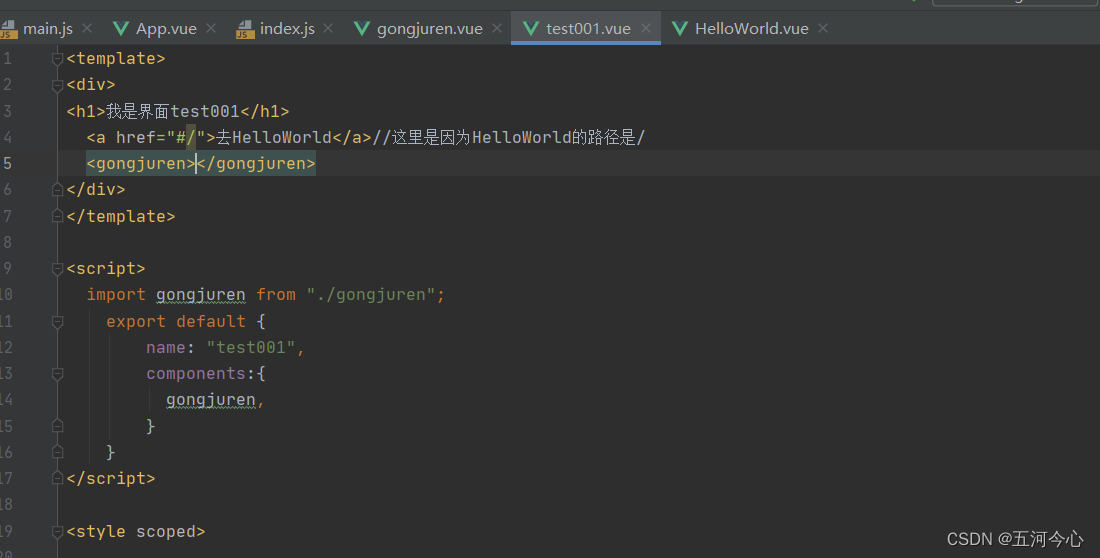Fold at the closing </div> marker
The height and width of the screenshot is (558, 1100).
tap(58, 190)
